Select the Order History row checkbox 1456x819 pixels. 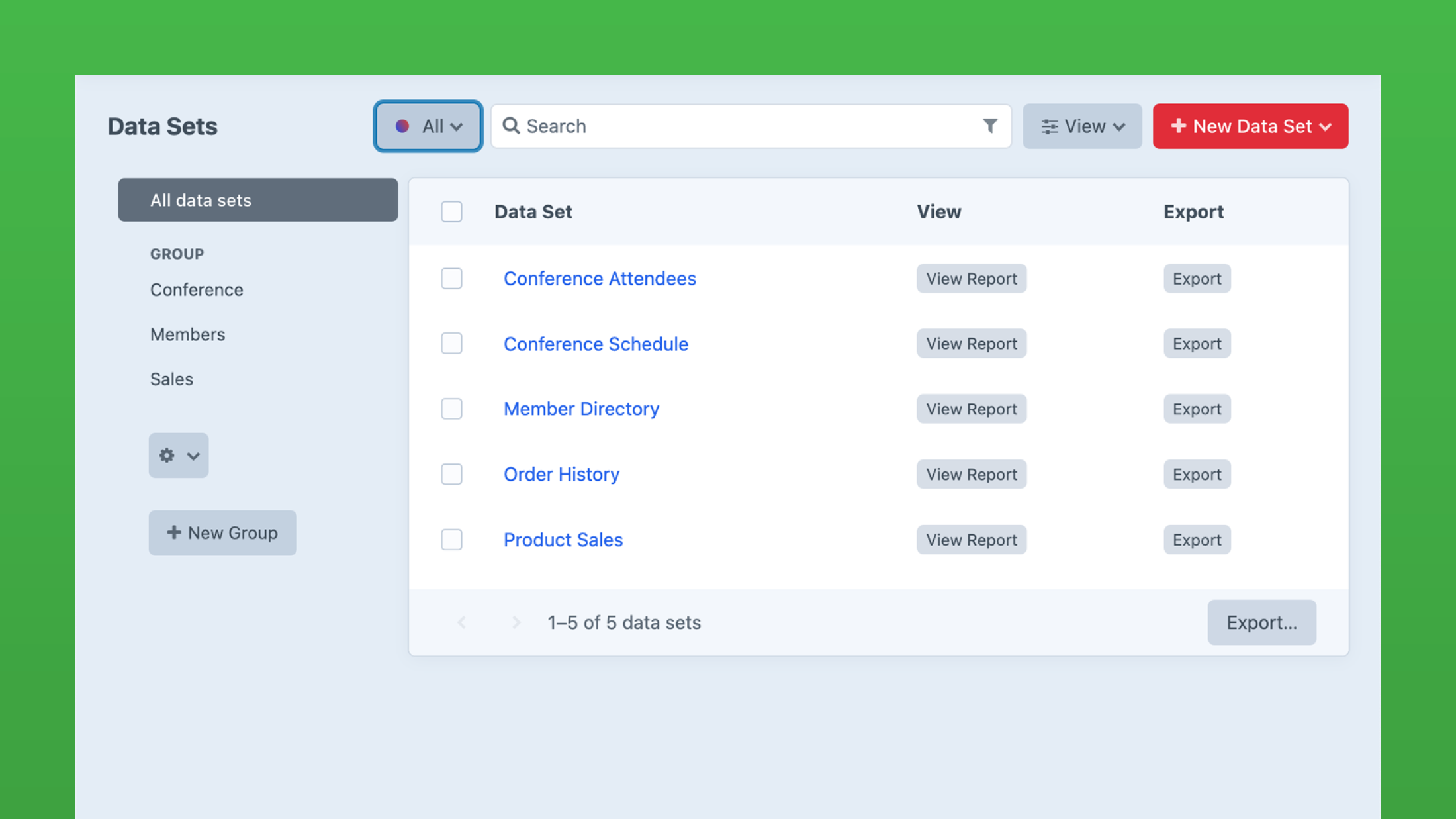[451, 474]
